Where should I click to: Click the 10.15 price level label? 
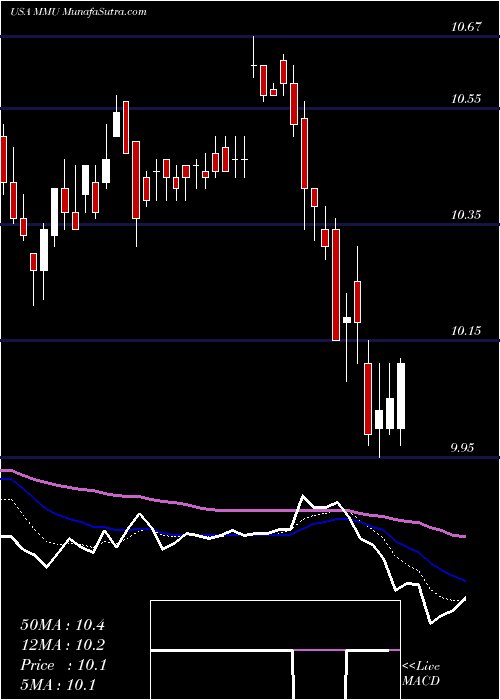click(466, 331)
